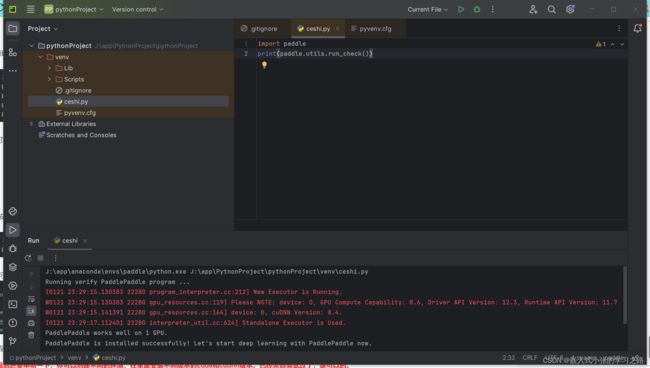Jump down the stack trace arrow

coord(31,286)
